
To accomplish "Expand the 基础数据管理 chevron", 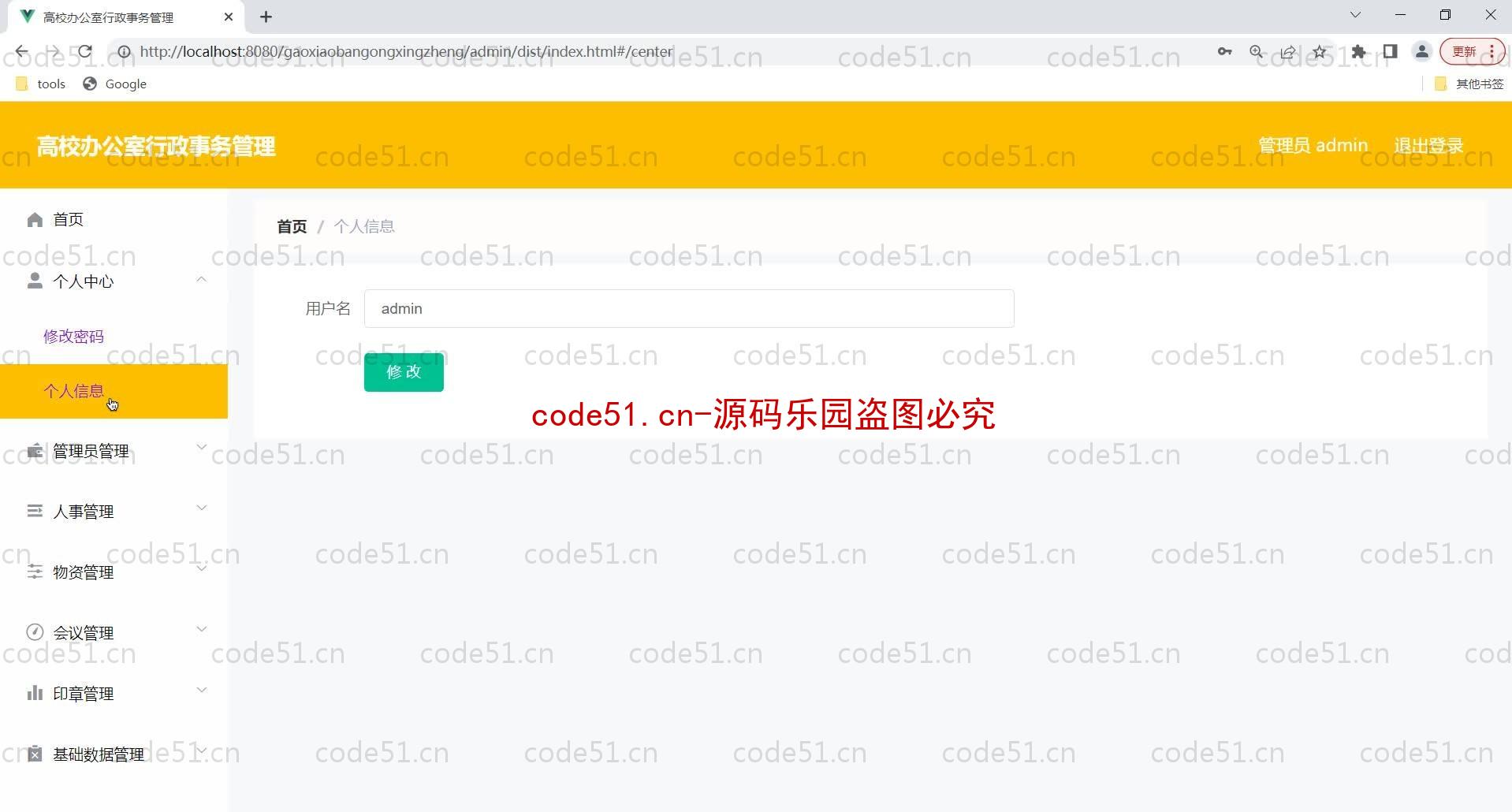I will 202,751.
